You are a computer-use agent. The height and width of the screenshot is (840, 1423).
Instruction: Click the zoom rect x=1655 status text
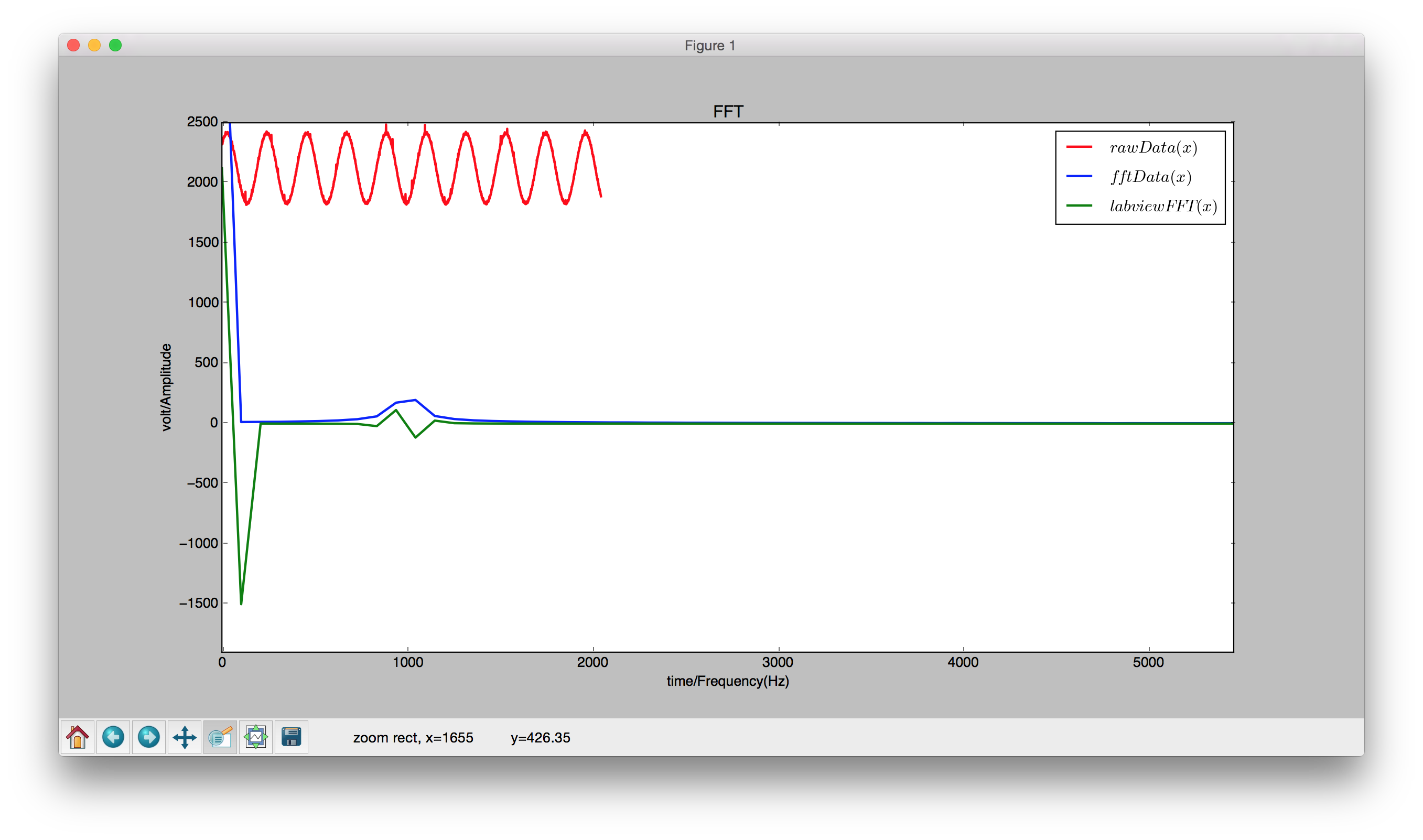pos(413,738)
